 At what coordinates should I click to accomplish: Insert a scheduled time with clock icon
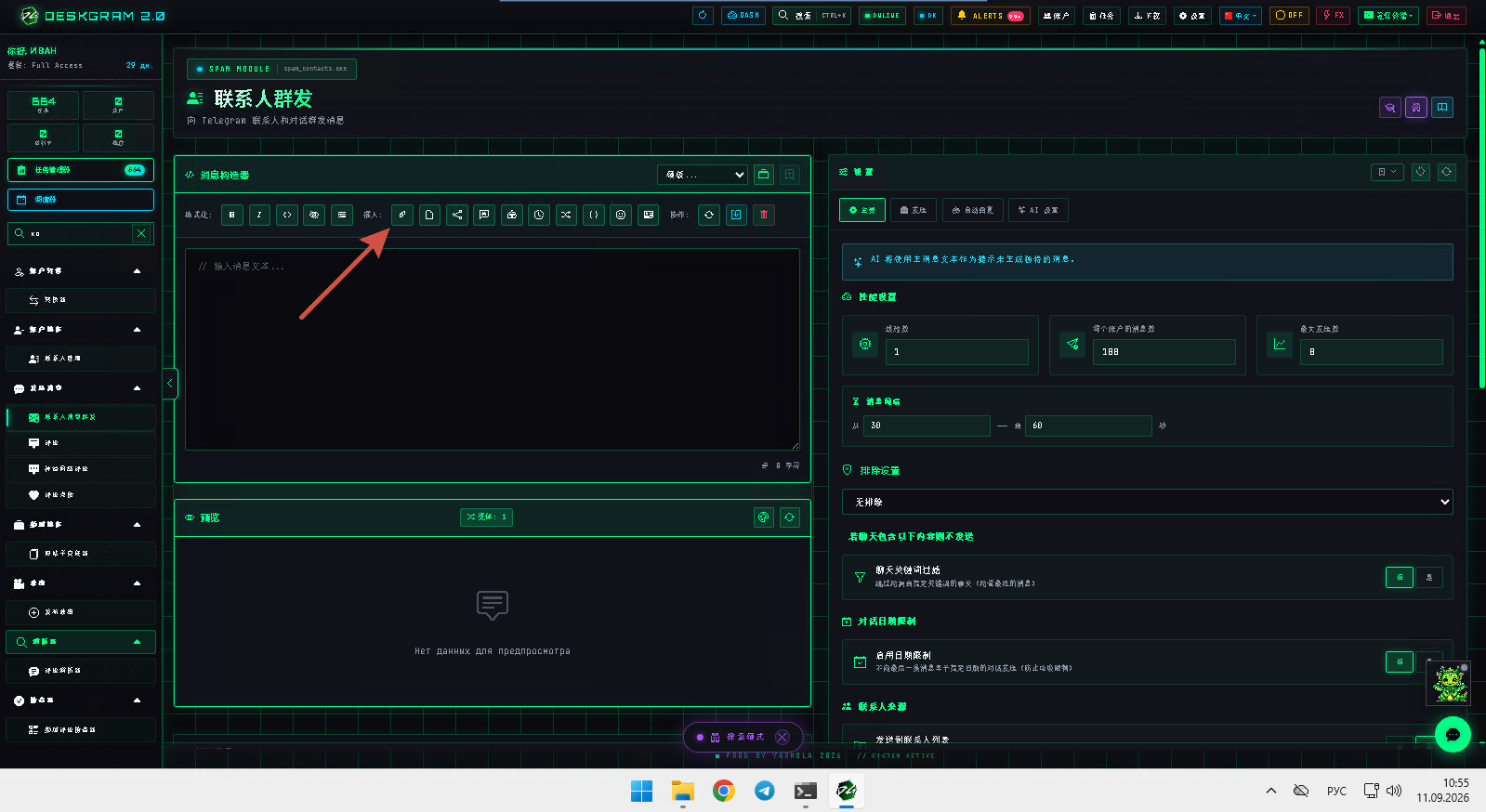(539, 215)
